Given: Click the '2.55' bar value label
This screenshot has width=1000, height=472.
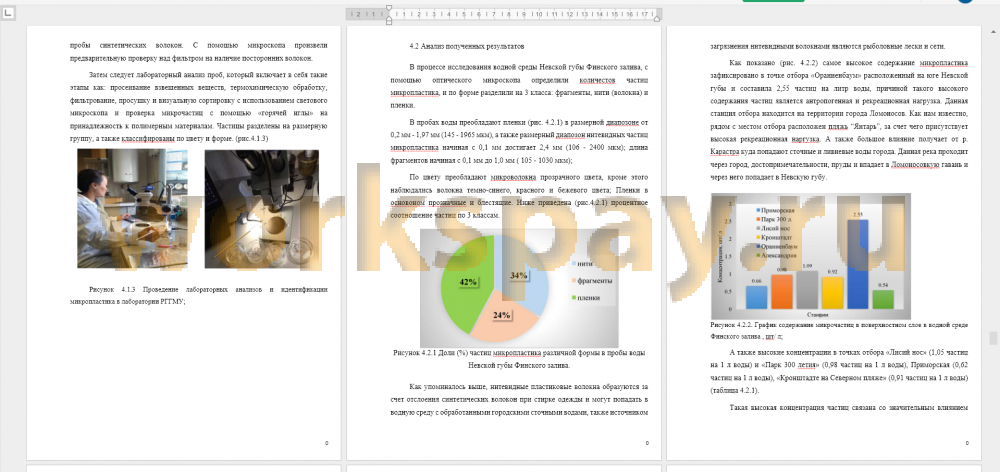Looking at the screenshot, I should (x=856, y=215).
